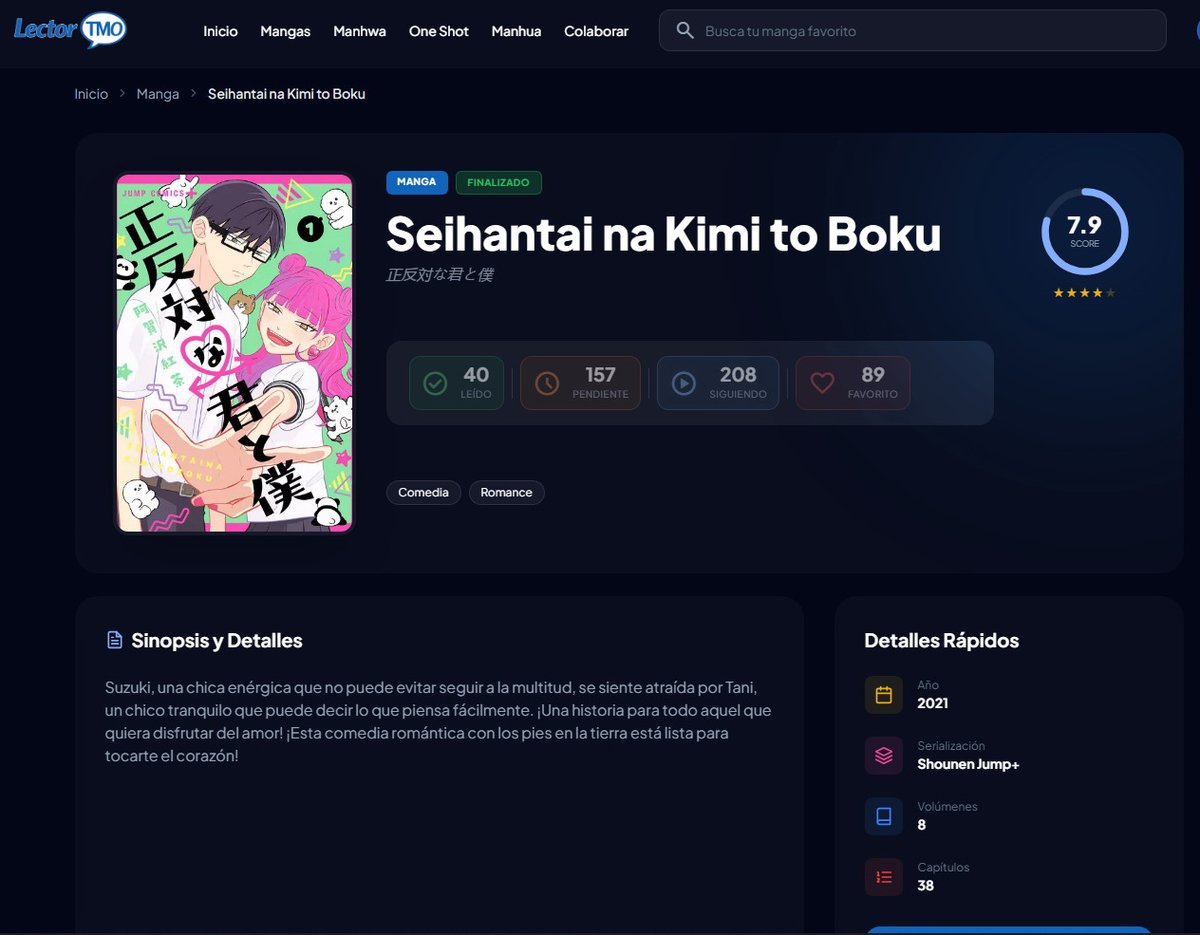Mark as Siguiendo (208)
The width and height of the screenshot is (1200, 935).
[x=718, y=383]
